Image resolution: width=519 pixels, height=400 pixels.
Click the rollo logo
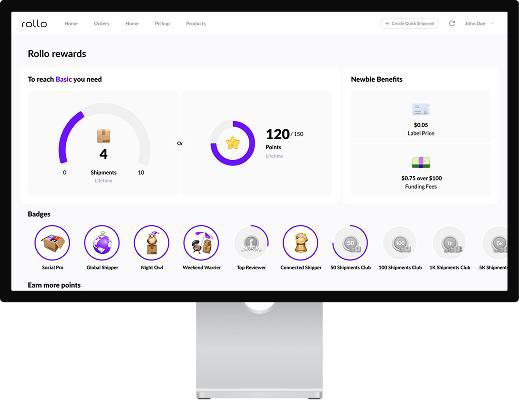click(34, 24)
